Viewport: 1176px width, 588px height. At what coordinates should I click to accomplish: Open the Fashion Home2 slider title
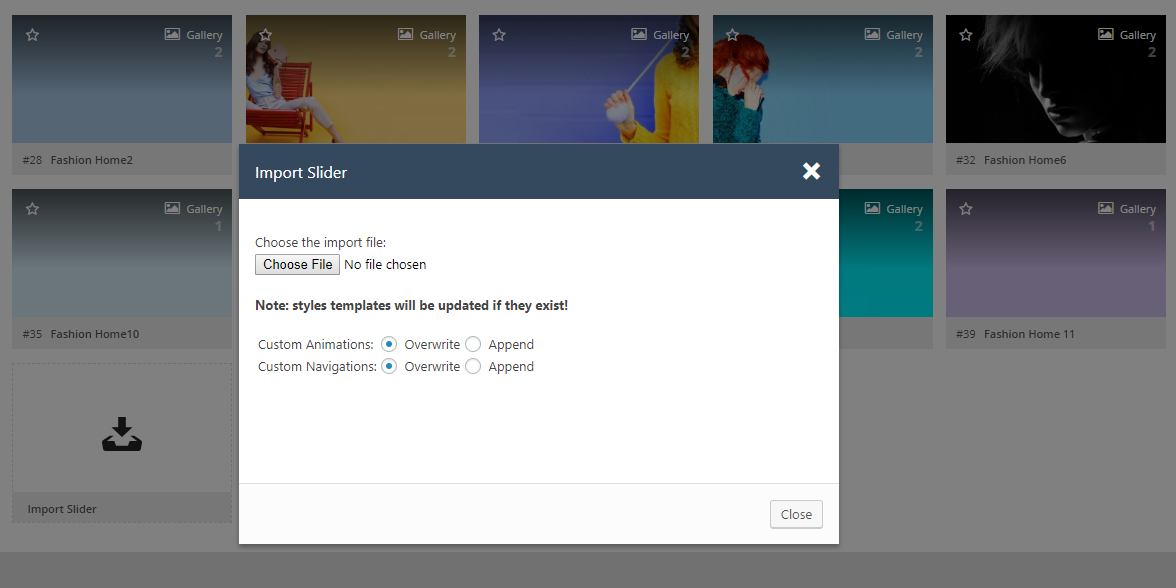coord(91,160)
